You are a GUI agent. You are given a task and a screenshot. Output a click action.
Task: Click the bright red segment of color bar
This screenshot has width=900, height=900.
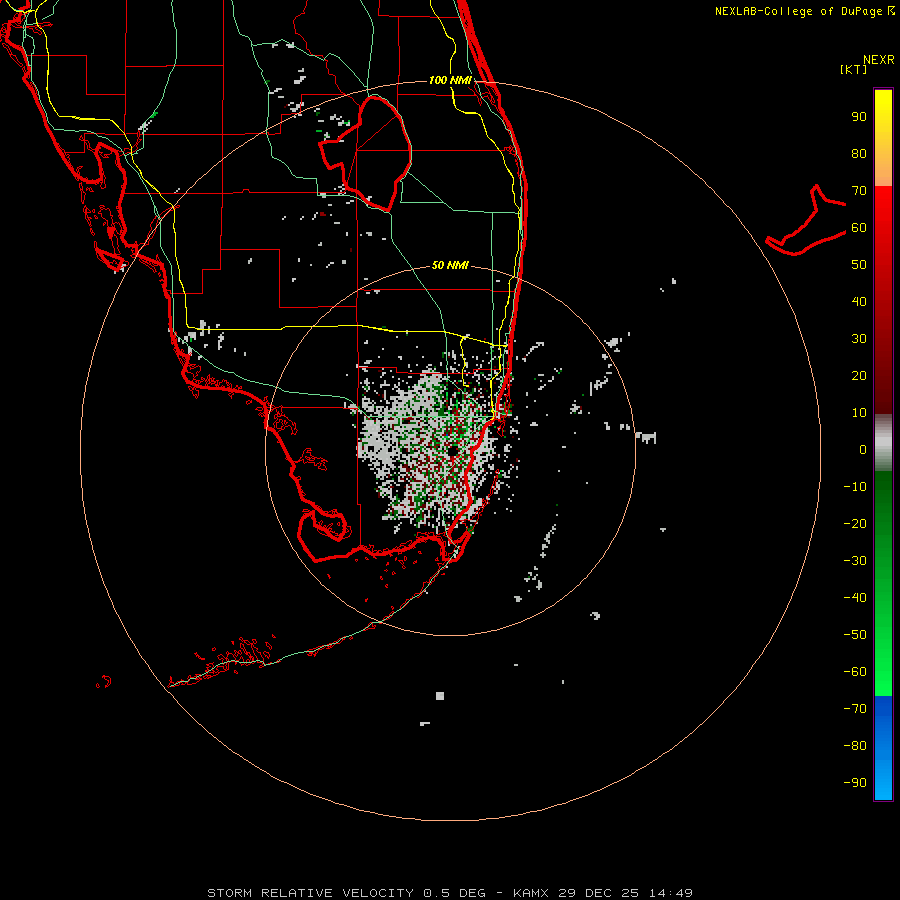pos(883,218)
